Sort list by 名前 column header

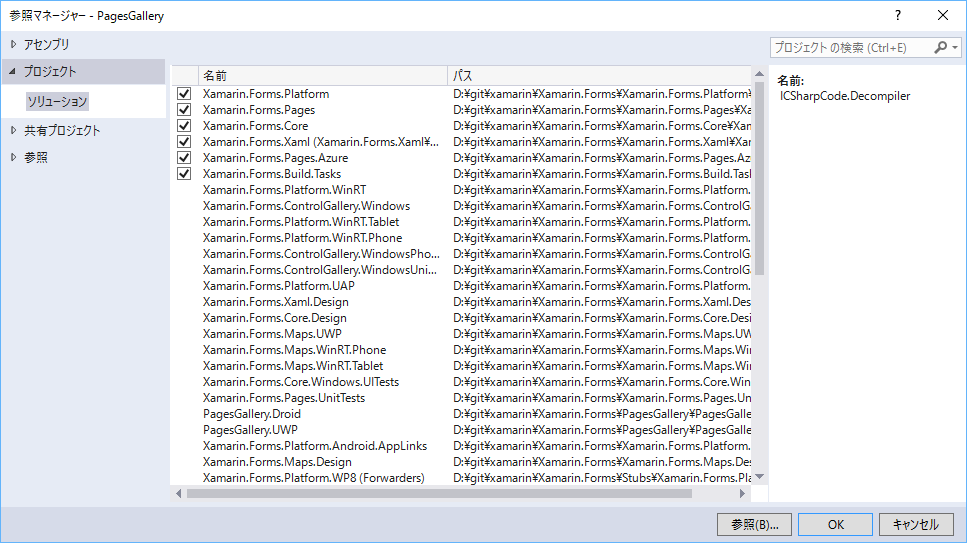322,75
